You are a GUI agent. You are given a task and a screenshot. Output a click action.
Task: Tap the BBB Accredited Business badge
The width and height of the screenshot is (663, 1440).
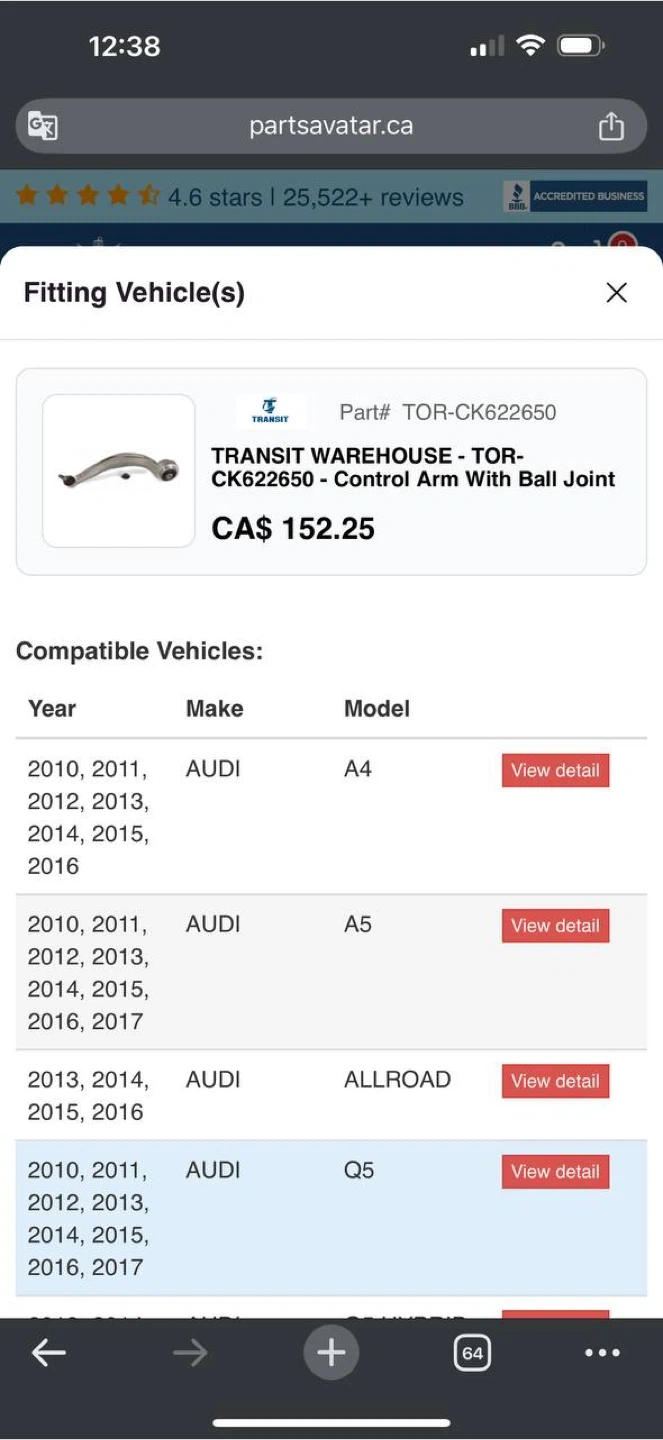575,196
